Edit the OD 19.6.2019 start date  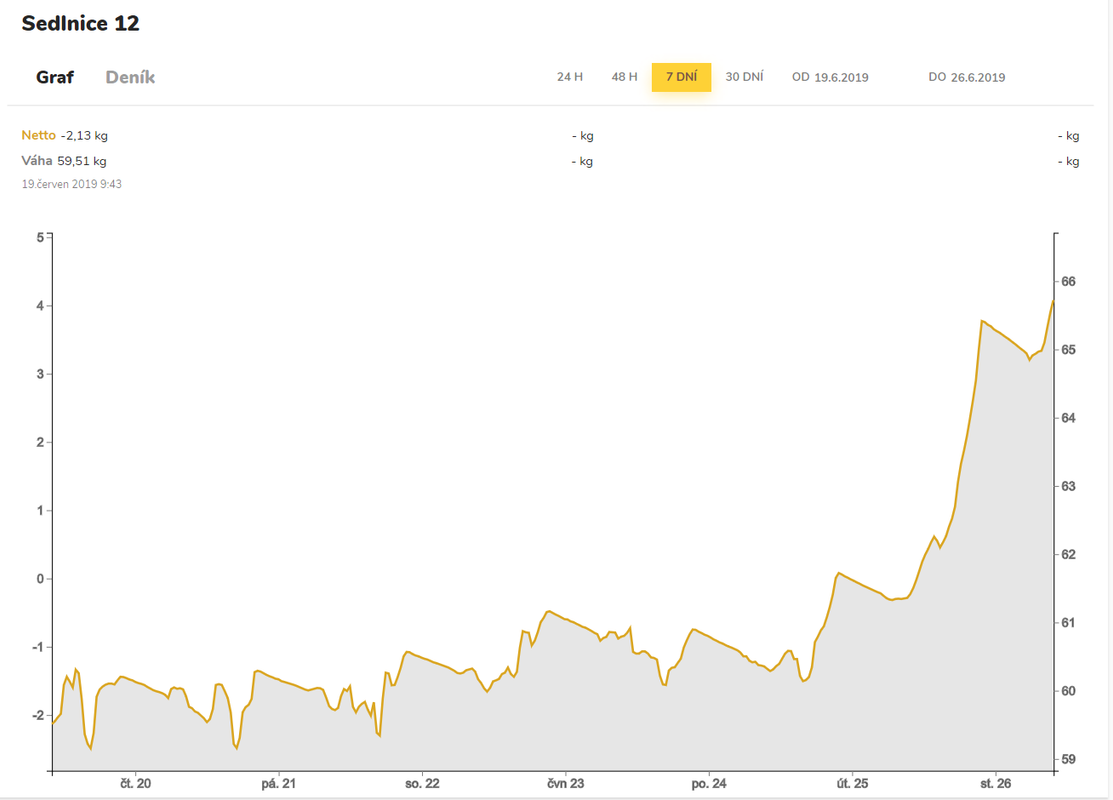coord(830,77)
